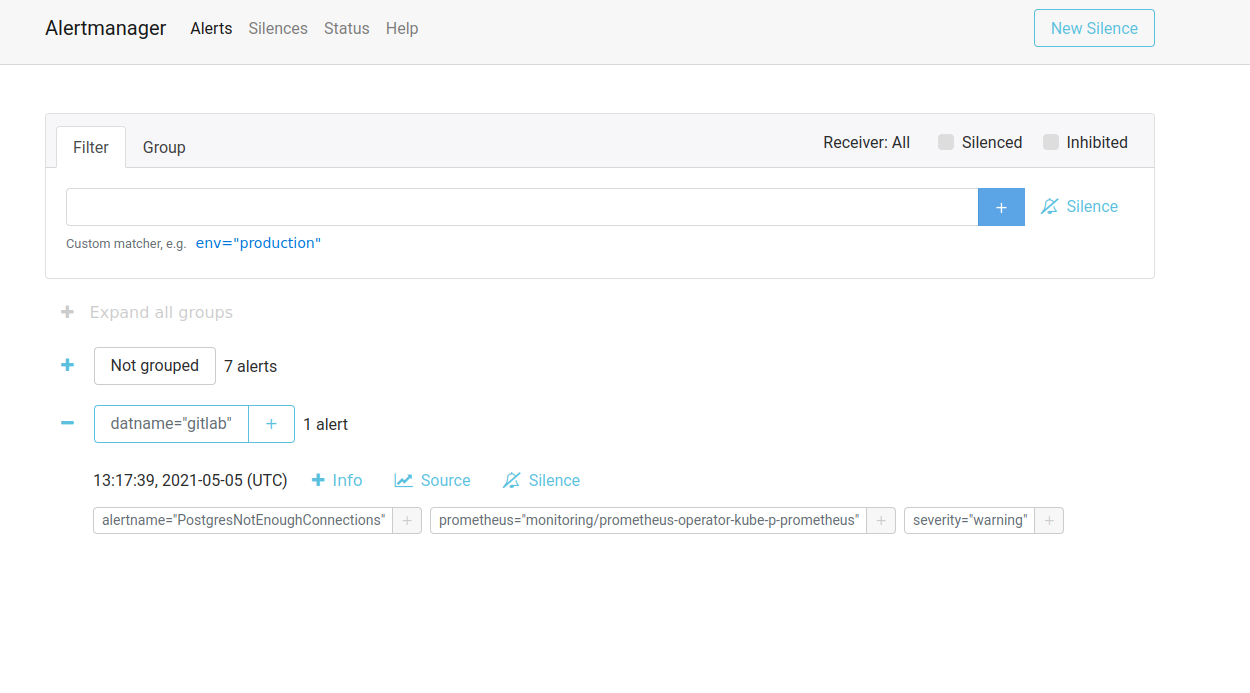
Task: Open the Status page in navbar
Action: click(346, 28)
